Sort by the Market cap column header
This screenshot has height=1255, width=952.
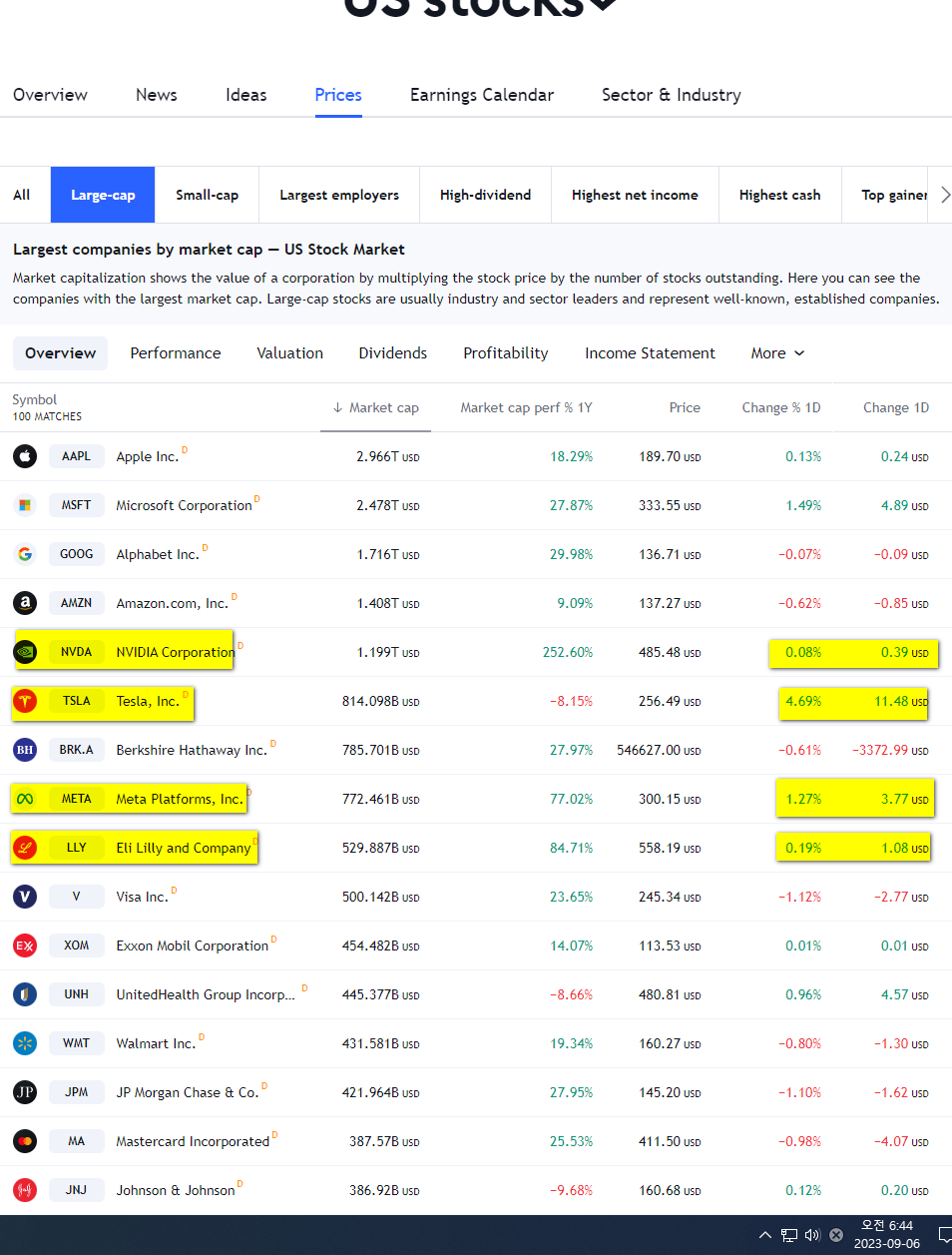[x=384, y=407]
